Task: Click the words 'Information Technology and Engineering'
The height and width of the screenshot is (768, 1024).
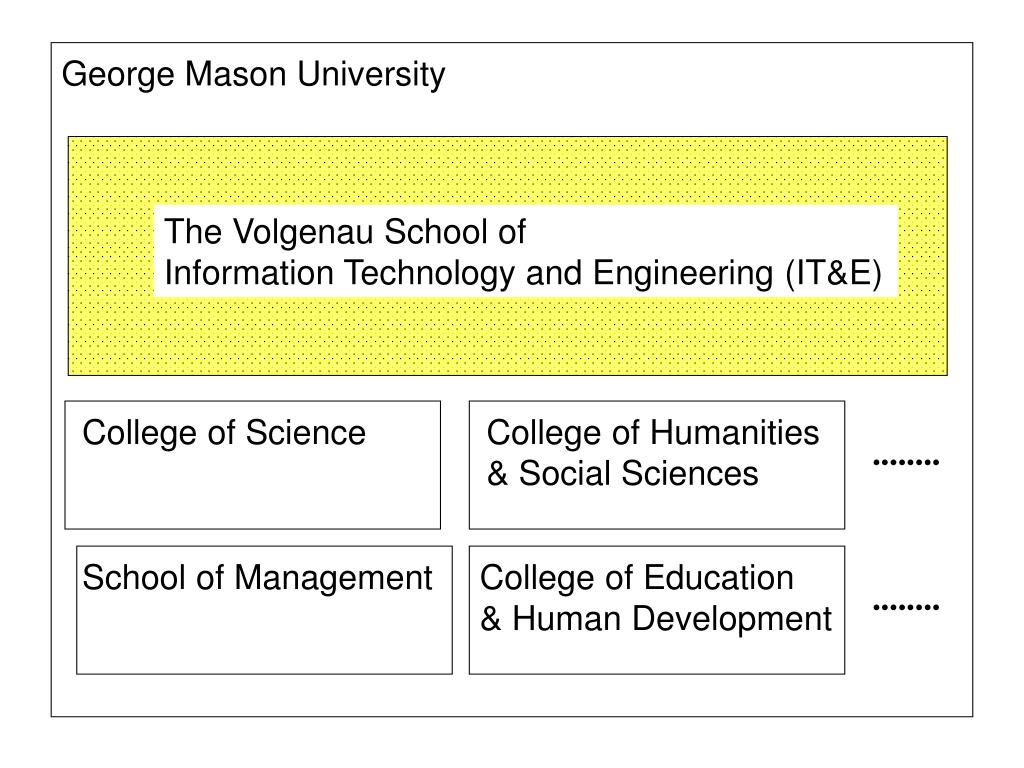Action: [469, 273]
